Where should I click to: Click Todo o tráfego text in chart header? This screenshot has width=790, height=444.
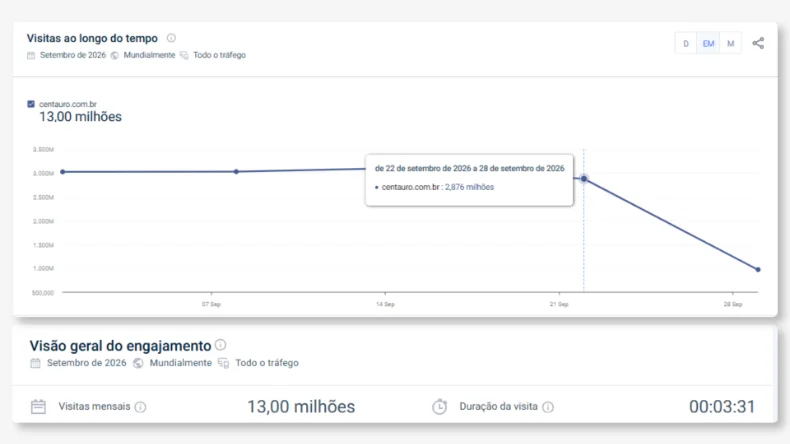[219, 55]
